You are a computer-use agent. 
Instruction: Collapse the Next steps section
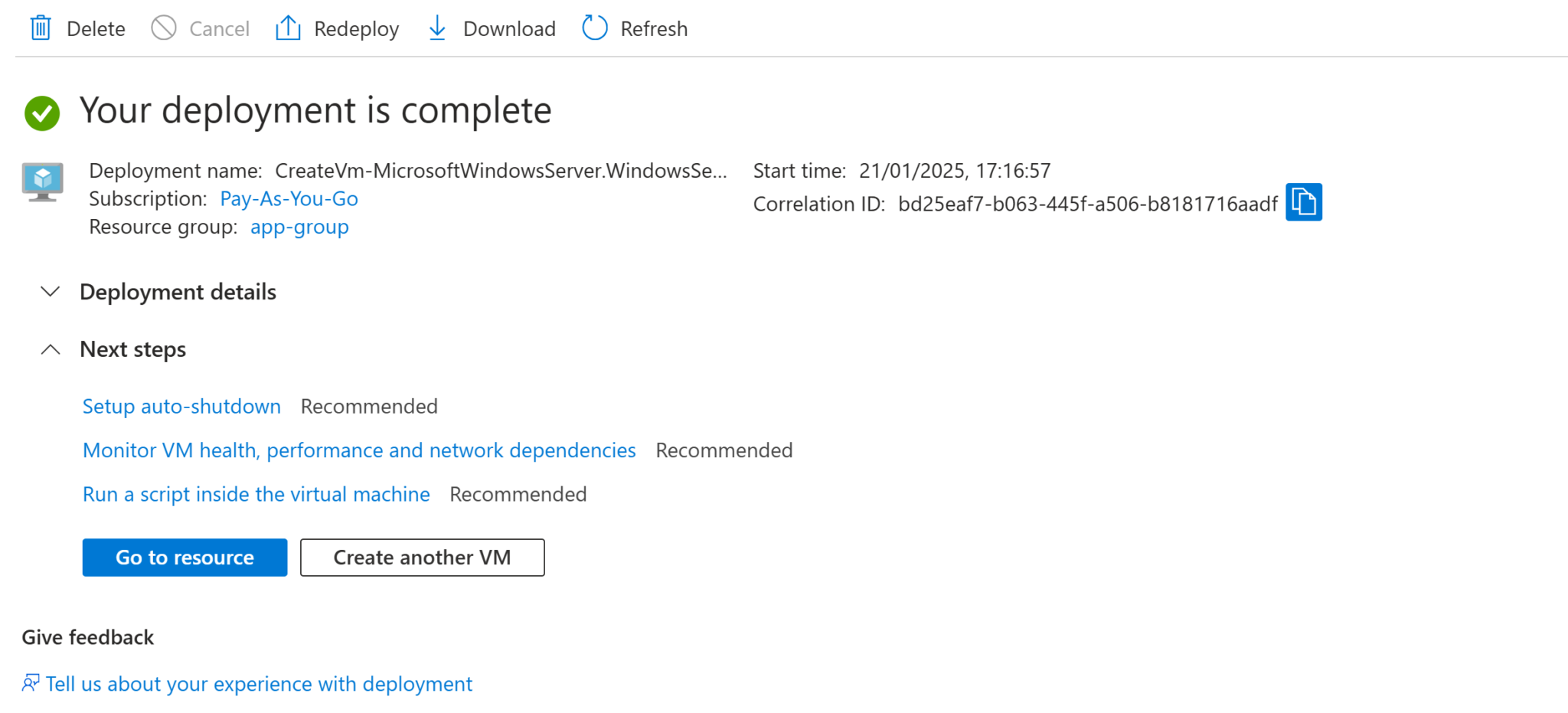pos(51,349)
